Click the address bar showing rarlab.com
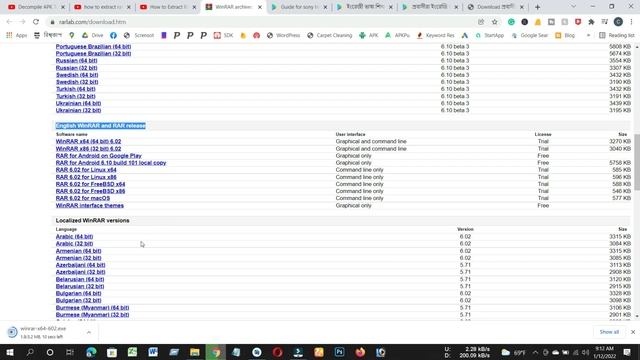Screen dimensions: 640x360 261,22
